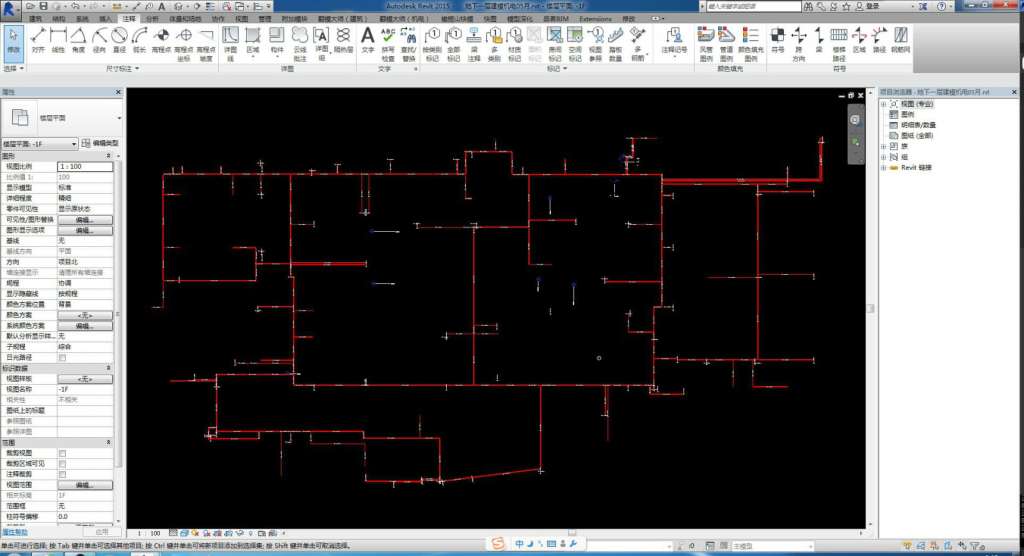Select 图纸 (全部) in project browser
This screenshot has width=1024, height=556.
point(916,136)
